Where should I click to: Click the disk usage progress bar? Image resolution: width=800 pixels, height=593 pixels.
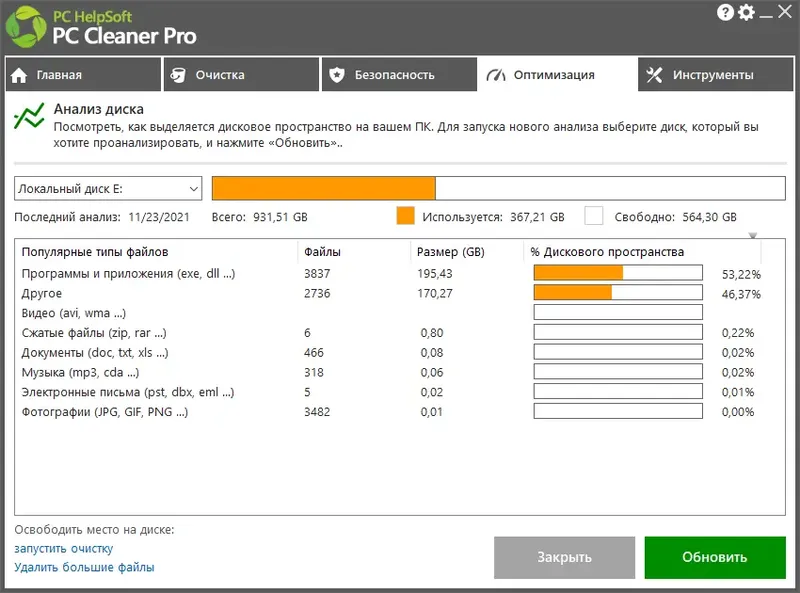pyautogui.click(x=498, y=188)
